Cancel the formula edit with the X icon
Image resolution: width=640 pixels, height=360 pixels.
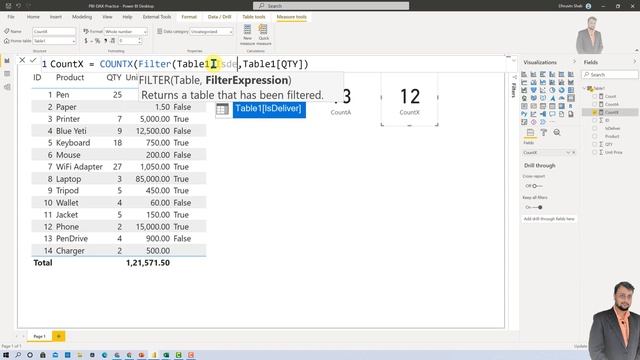click(x=22, y=60)
